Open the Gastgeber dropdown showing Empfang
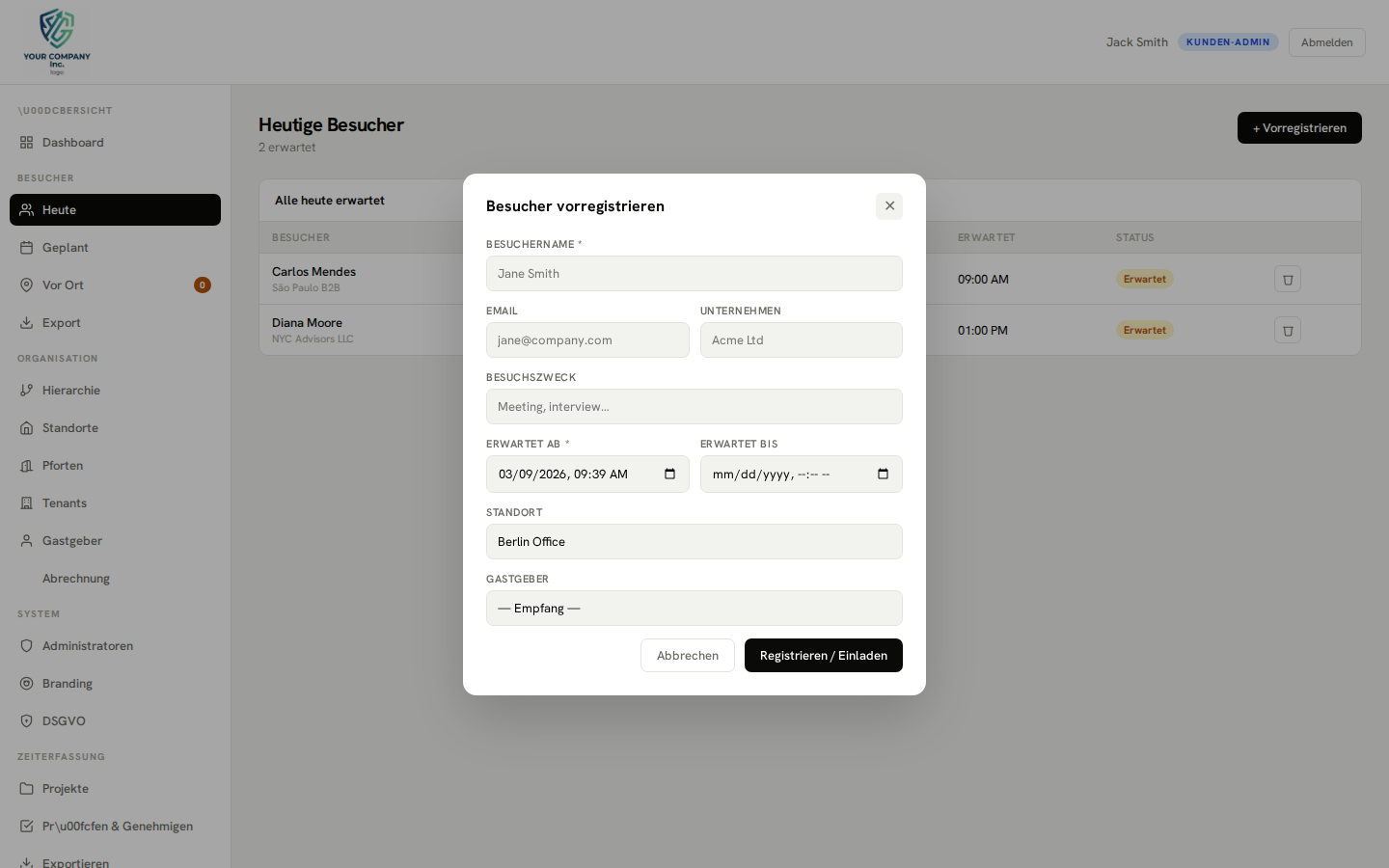This screenshot has width=1389, height=868. 694,608
